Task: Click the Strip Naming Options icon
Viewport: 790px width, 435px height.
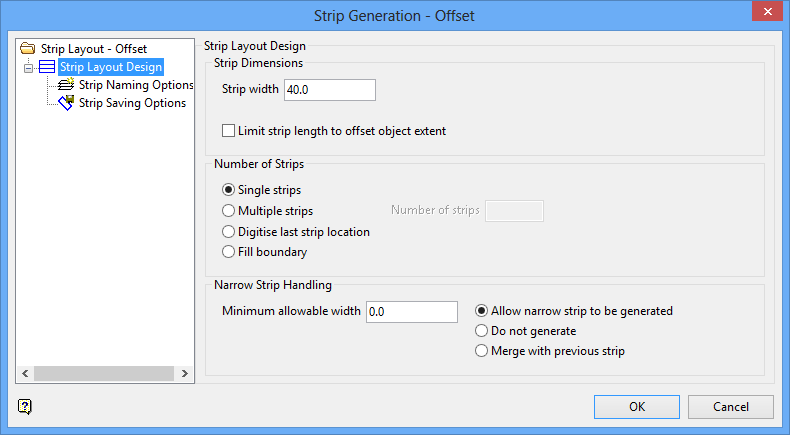Action: point(67,85)
